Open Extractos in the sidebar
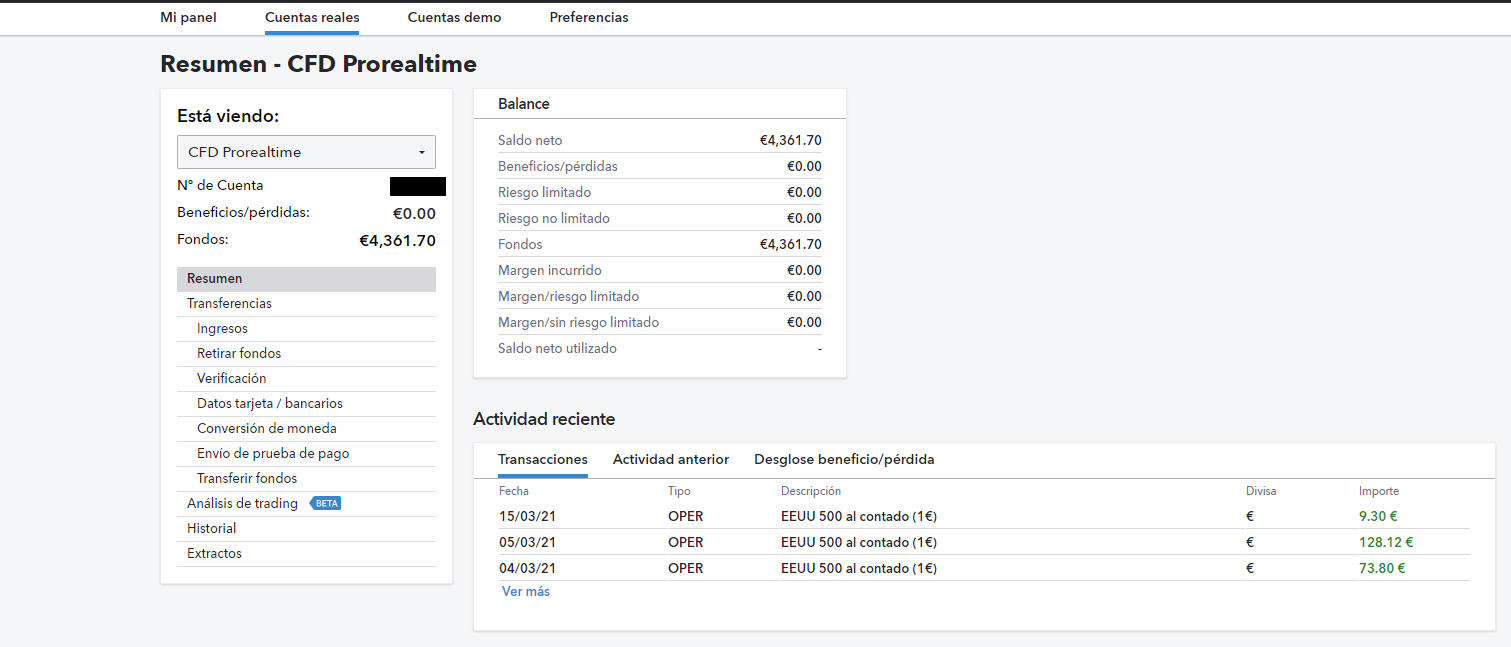Viewport: 1511px width, 647px height. pyautogui.click(x=214, y=554)
